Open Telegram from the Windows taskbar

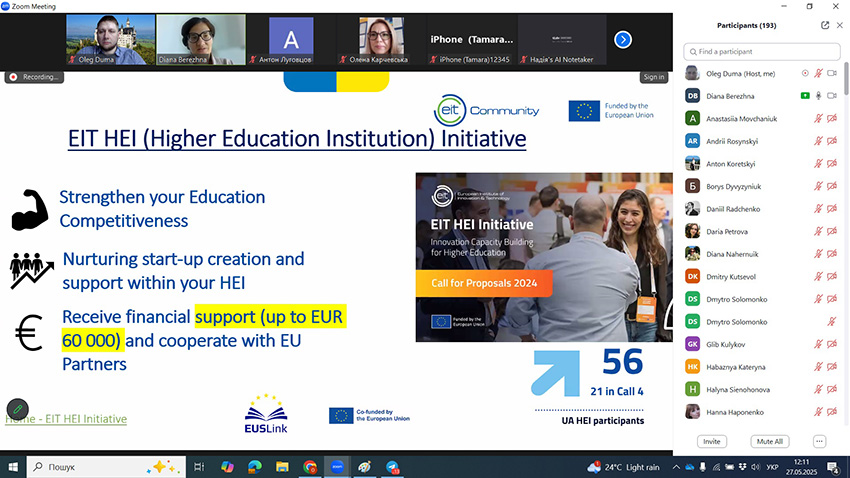click(x=393, y=466)
